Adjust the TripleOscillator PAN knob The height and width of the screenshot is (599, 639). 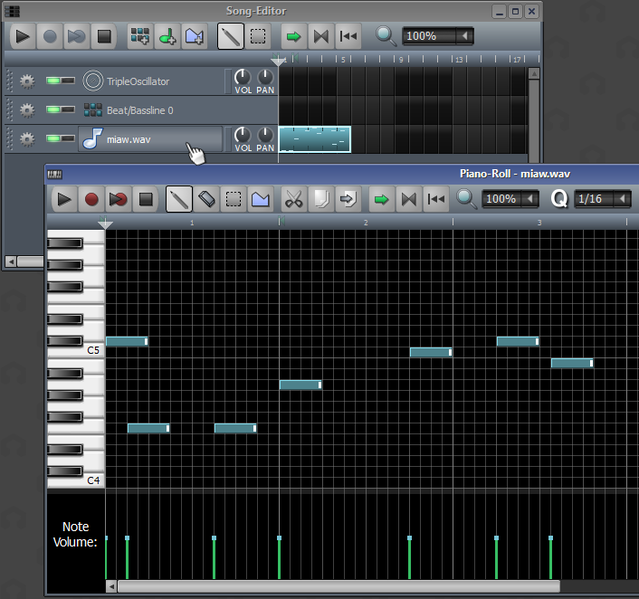tap(265, 77)
